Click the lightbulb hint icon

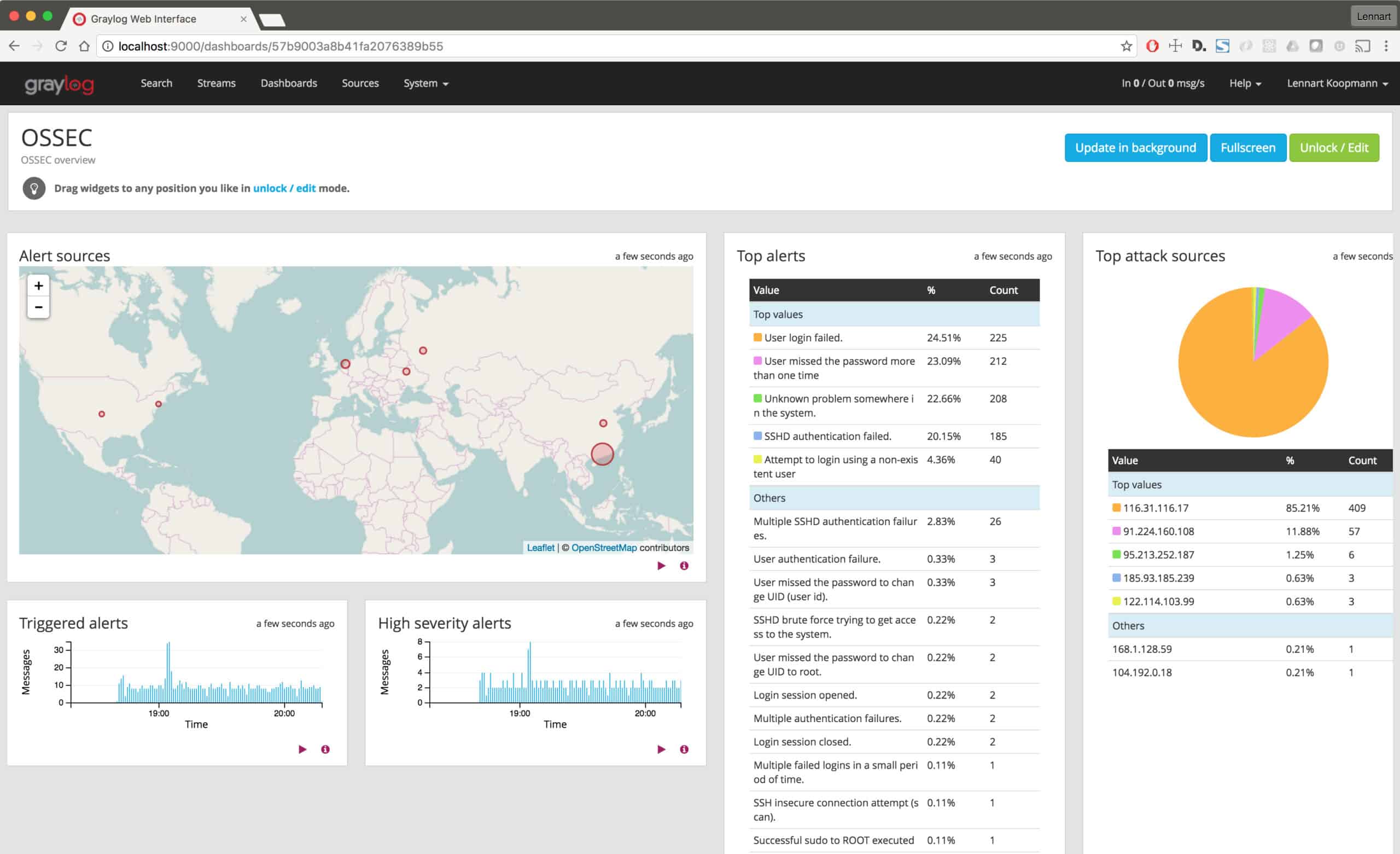(x=34, y=188)
